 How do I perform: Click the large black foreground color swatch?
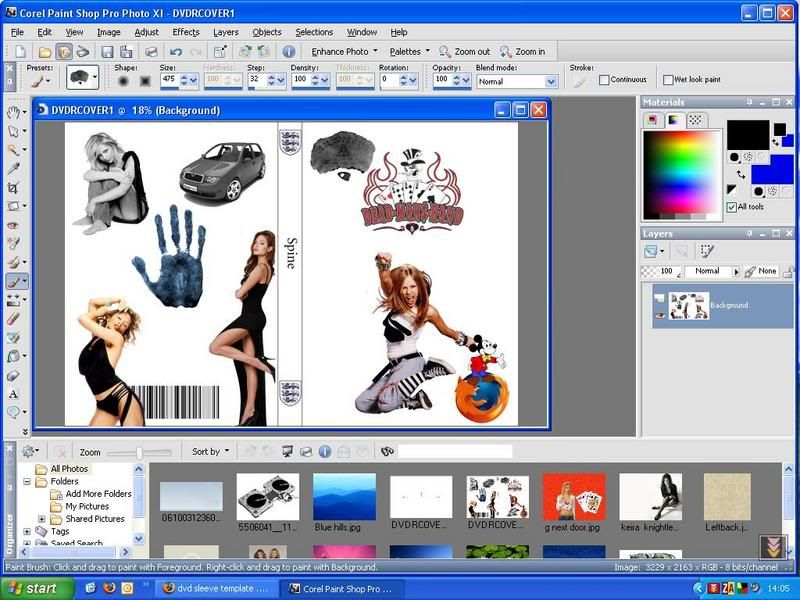[747, 135]
